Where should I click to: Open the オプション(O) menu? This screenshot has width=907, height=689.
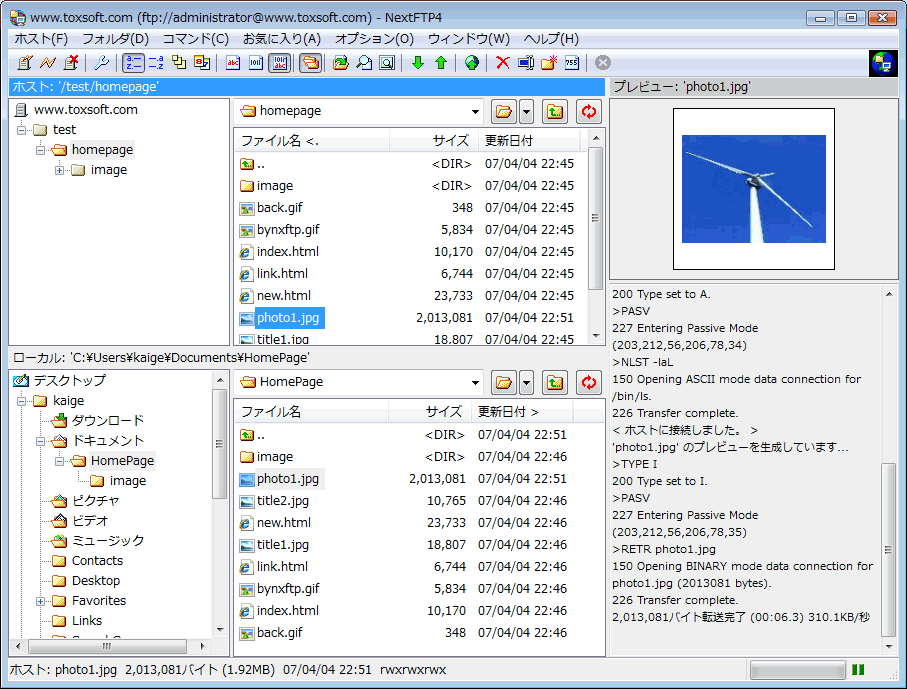(374, 39)
